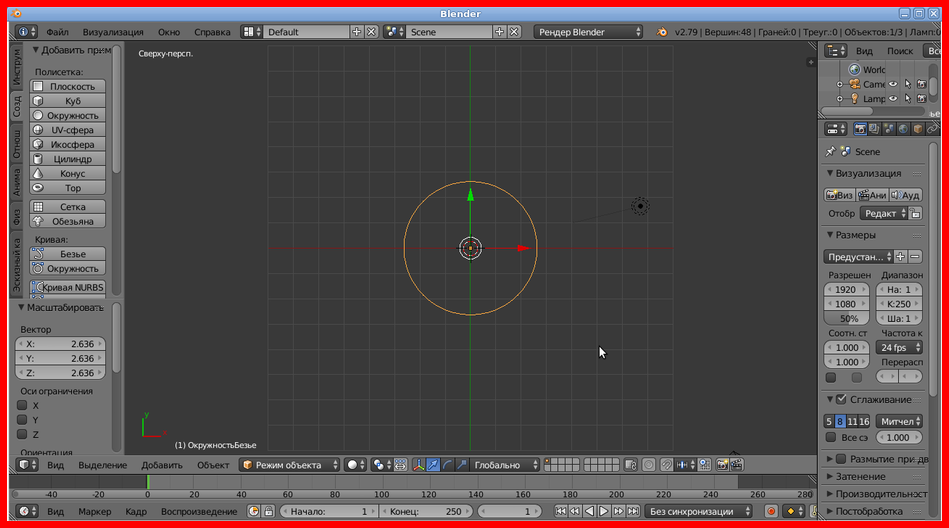The height and width of the screenshot is (528, 949).
Task: Select the scale manipulator icon
Action: point(462,465)
